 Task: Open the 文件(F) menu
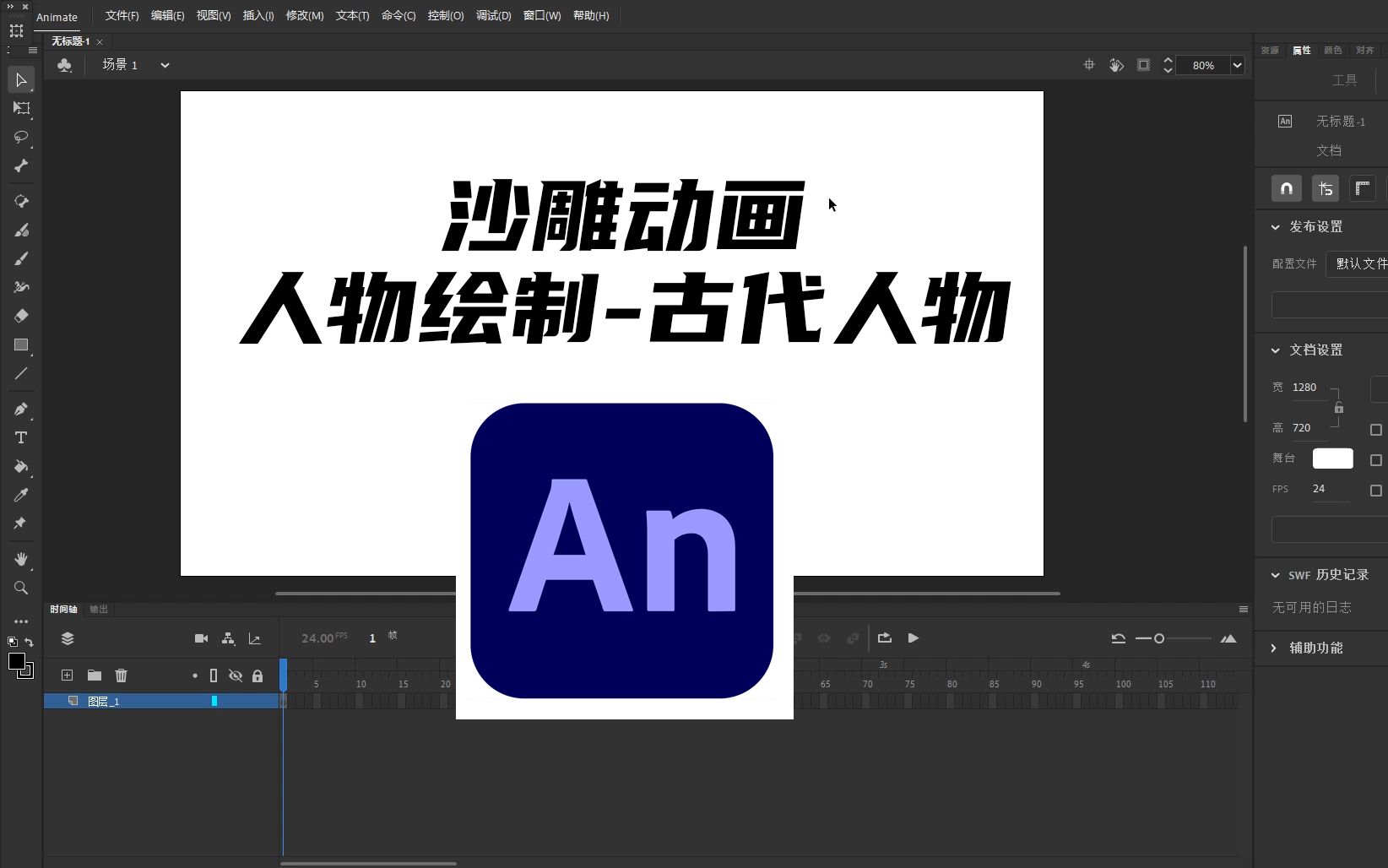pos(122,15)
